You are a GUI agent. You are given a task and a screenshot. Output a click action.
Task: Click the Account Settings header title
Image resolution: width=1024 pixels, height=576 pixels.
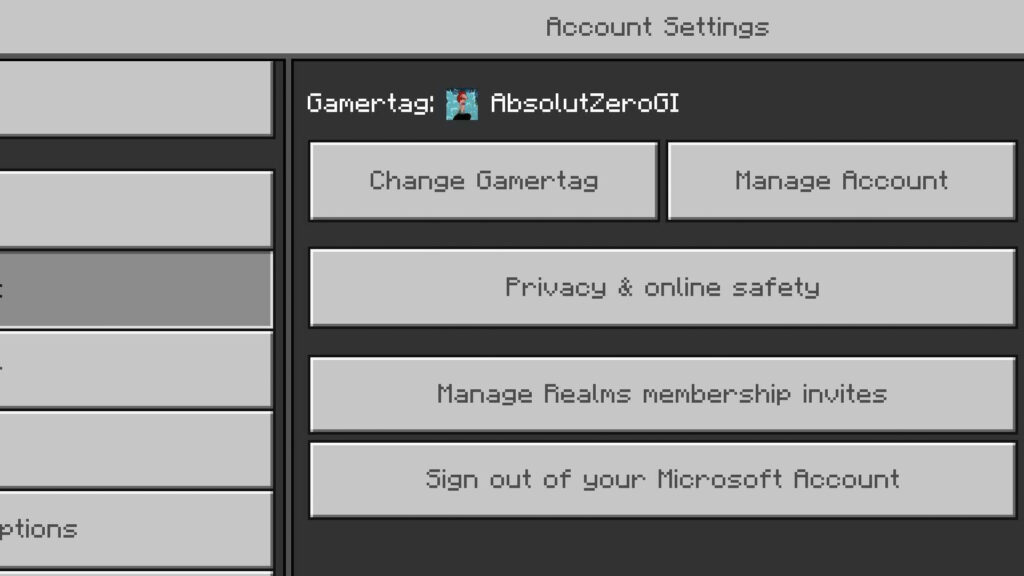coord(657,27)
